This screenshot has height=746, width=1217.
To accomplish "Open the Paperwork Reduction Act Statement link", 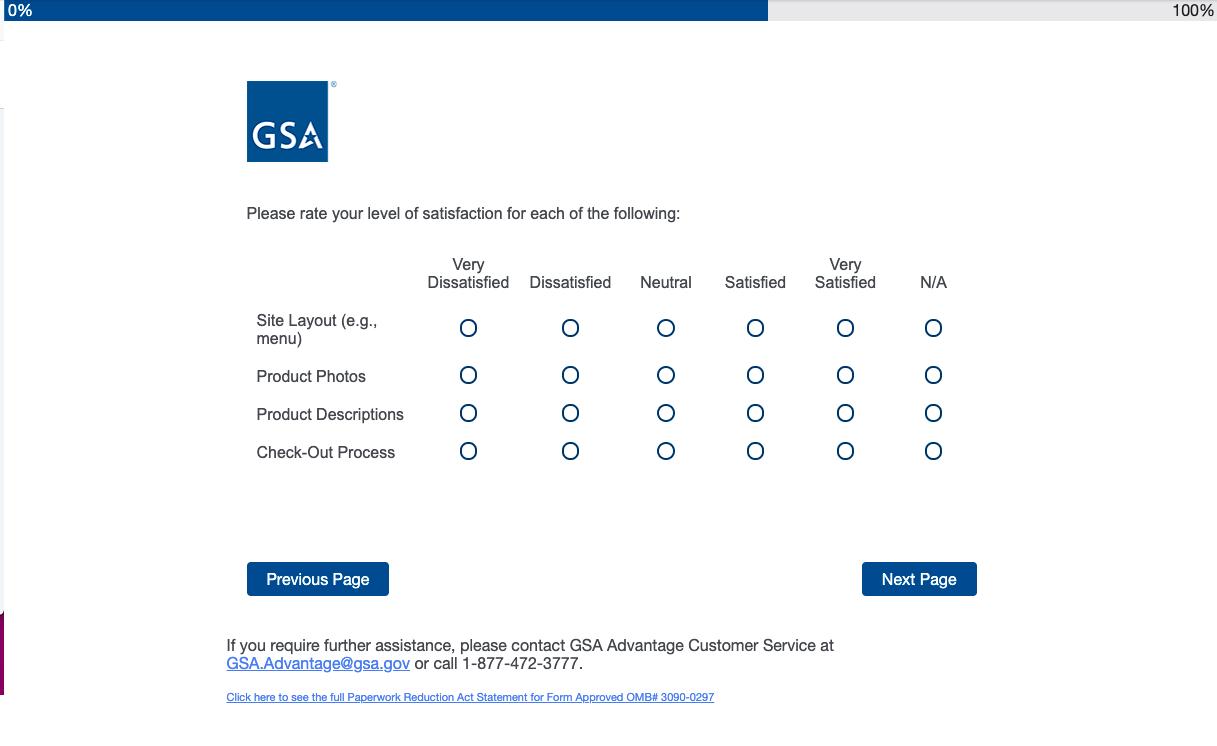I will point(470,697).
